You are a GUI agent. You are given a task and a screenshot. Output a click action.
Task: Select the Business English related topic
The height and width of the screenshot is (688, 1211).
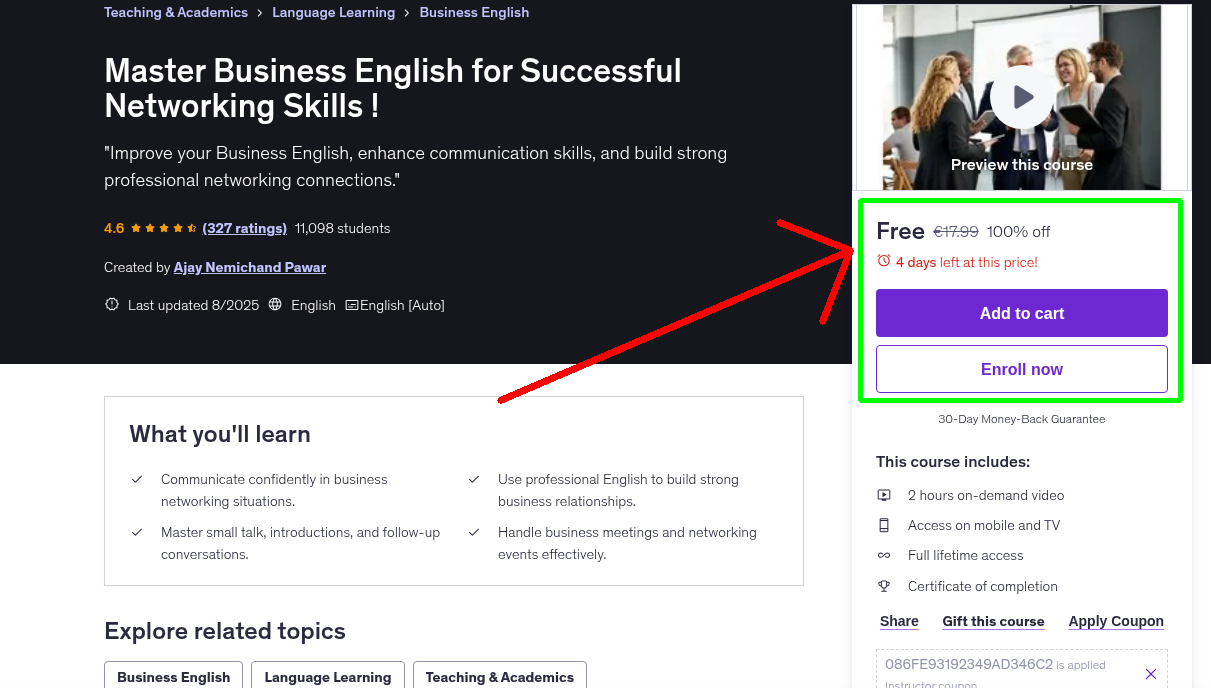[173, 677]
